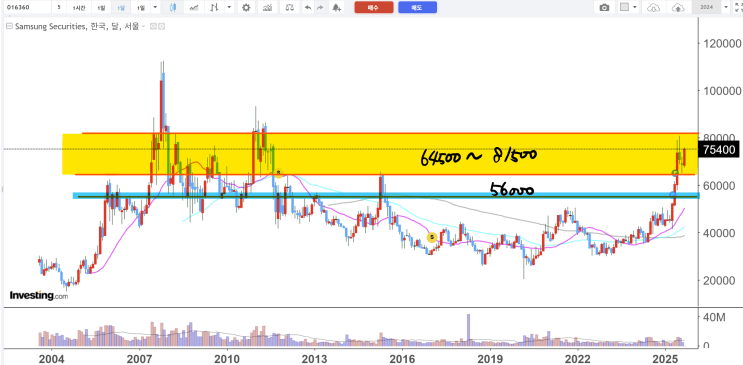The image size is (743, 365).
Task: Load chart layout from cloud download icon
Action: click(x=653, y=8)
